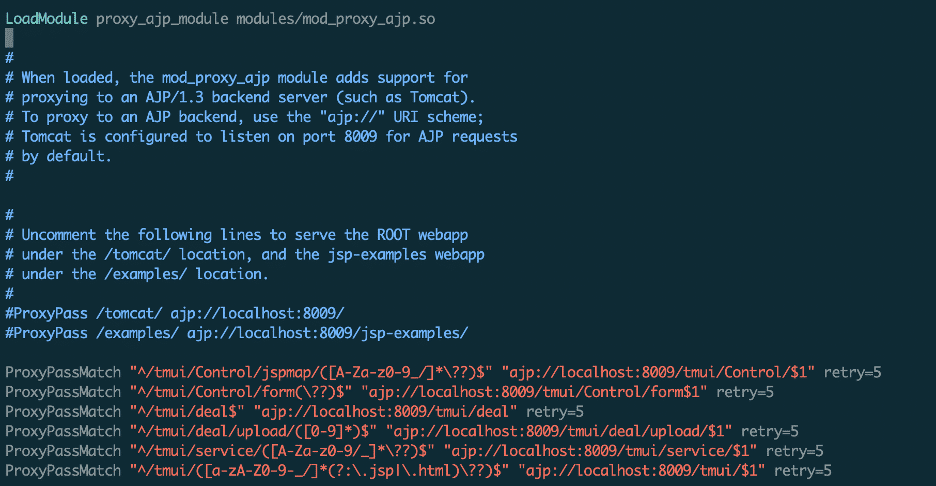Click the modules/mod_proxy_ajp.so path
The width and height of the screenshot is (936, 486).
pos(335,19)
